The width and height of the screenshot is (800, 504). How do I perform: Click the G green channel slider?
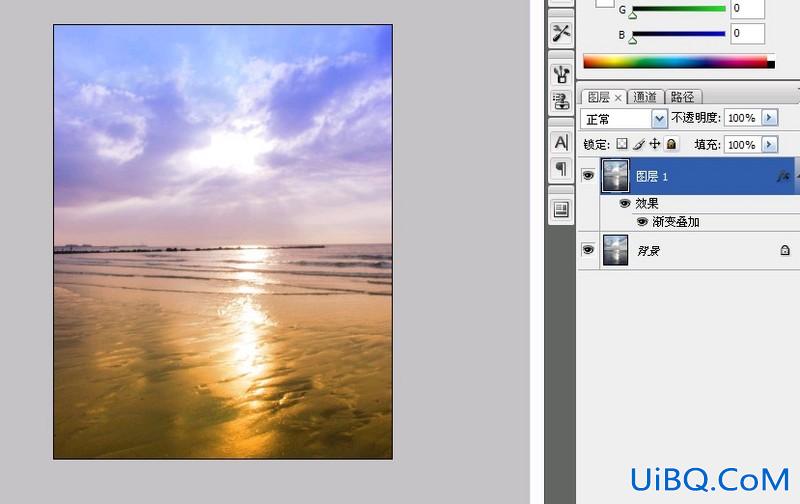point(679,9)
